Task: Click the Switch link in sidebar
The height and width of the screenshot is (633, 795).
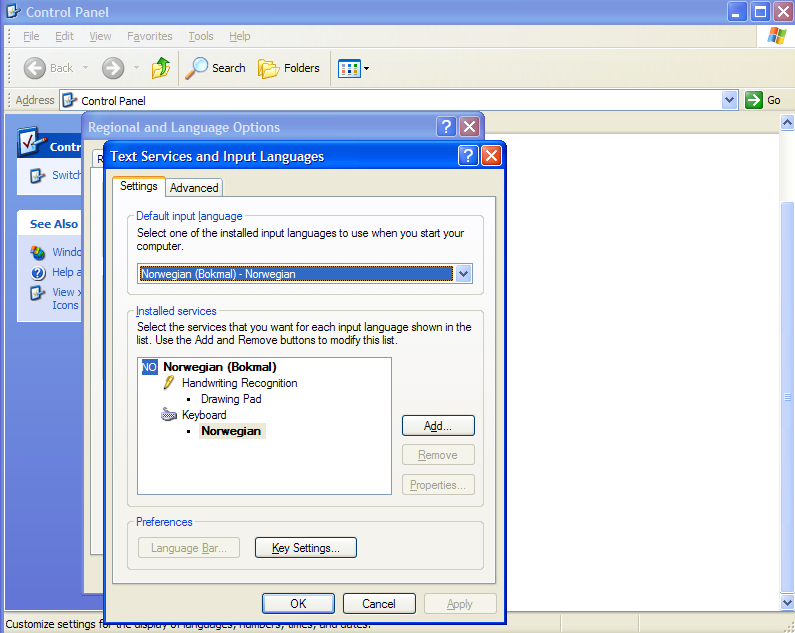Action: 66,175
